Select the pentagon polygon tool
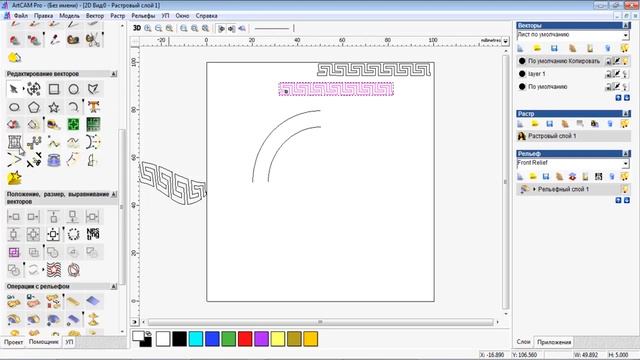The height and width of the screenshot is (360, 640). pos(34,107)
